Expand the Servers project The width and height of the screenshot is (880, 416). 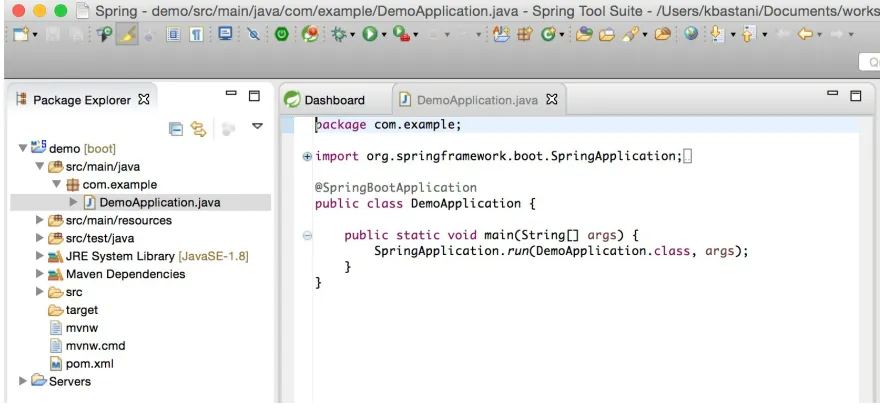23,381
